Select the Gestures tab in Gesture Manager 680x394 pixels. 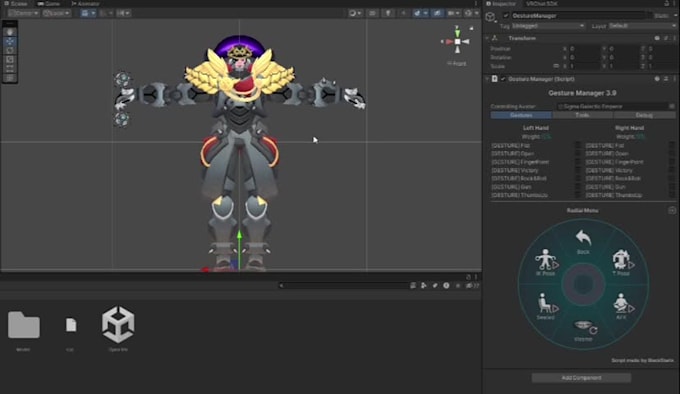[x=521, y=115]
